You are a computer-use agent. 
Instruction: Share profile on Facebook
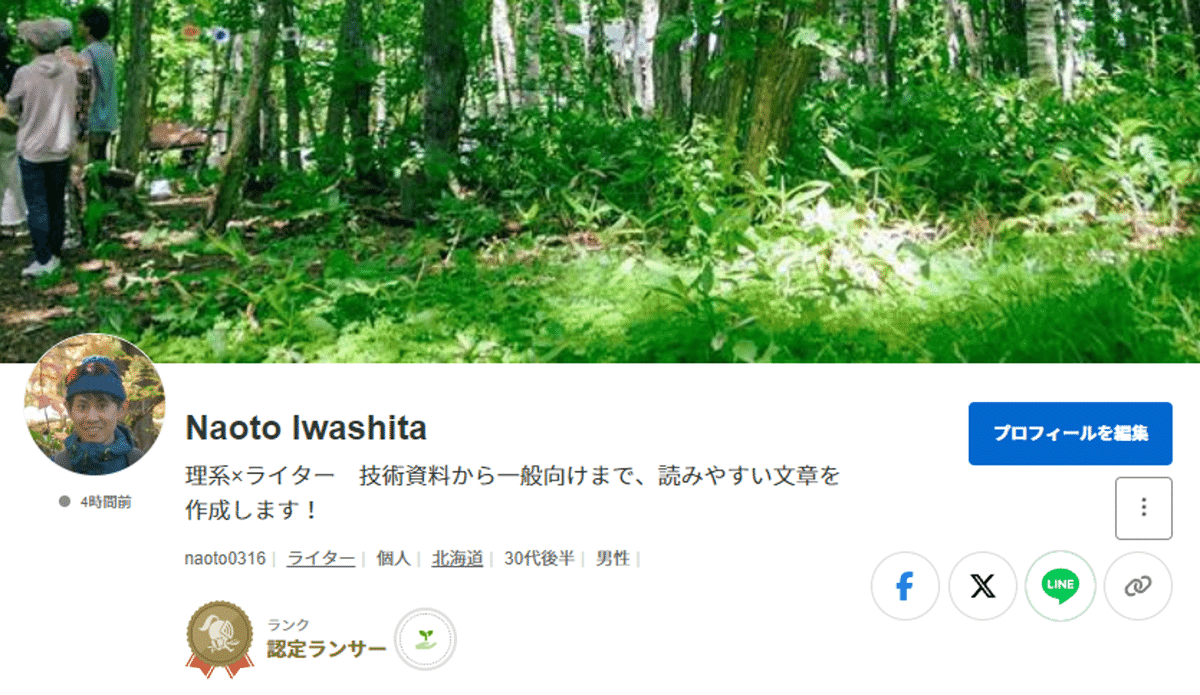click(905, 586)
